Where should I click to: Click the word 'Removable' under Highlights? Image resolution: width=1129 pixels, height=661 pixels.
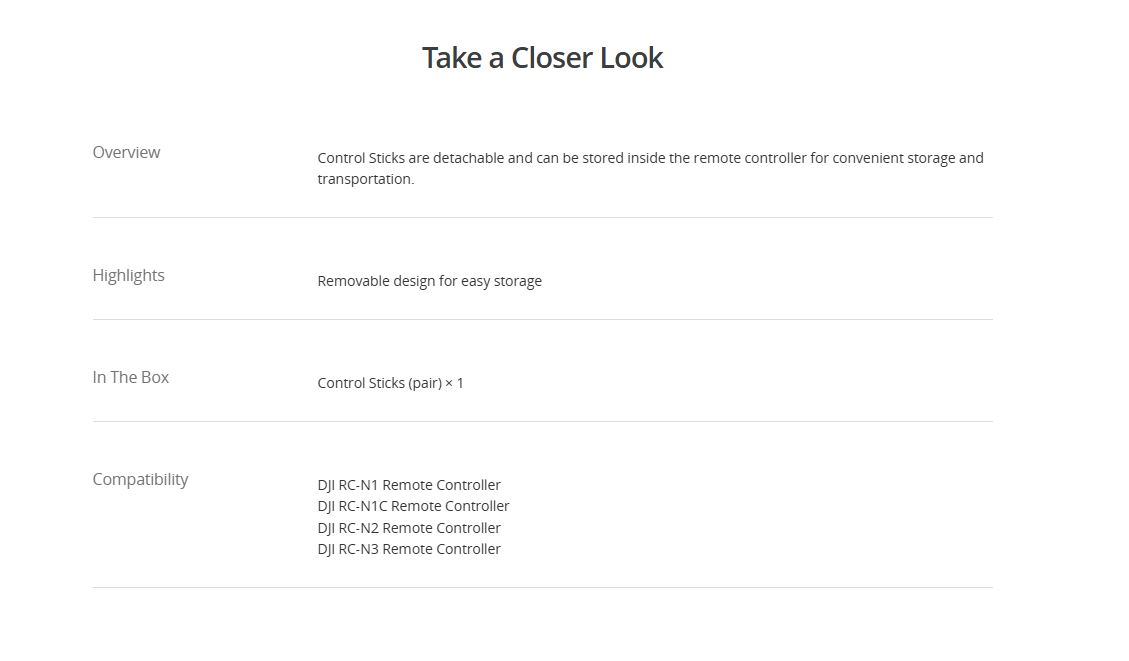tap(353, 281)
